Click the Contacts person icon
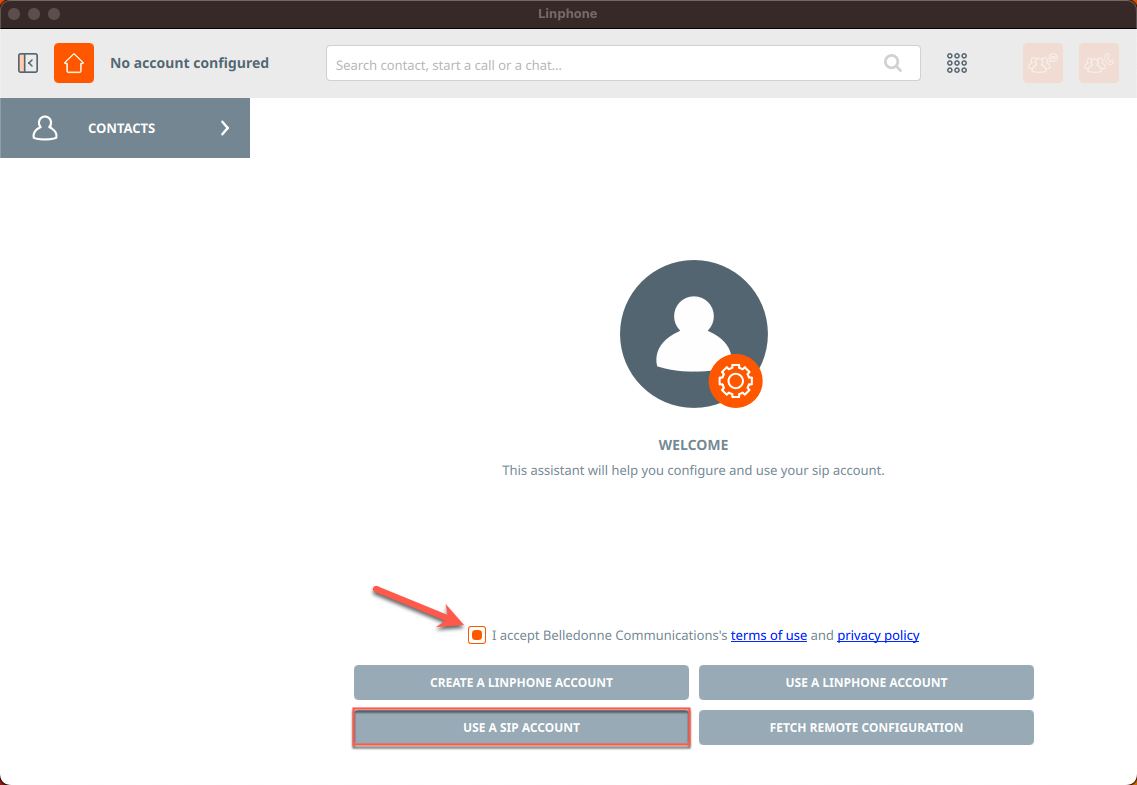 point(45,128)
